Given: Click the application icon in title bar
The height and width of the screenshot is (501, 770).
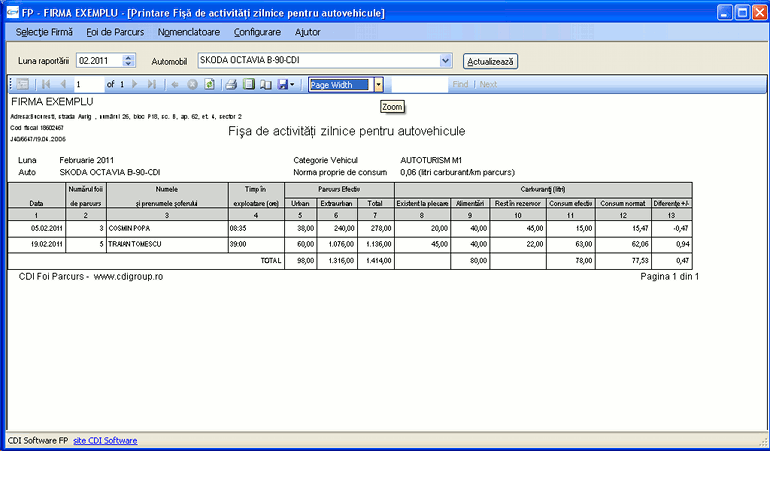Looking at the screenshot, I should pos(12,12).
